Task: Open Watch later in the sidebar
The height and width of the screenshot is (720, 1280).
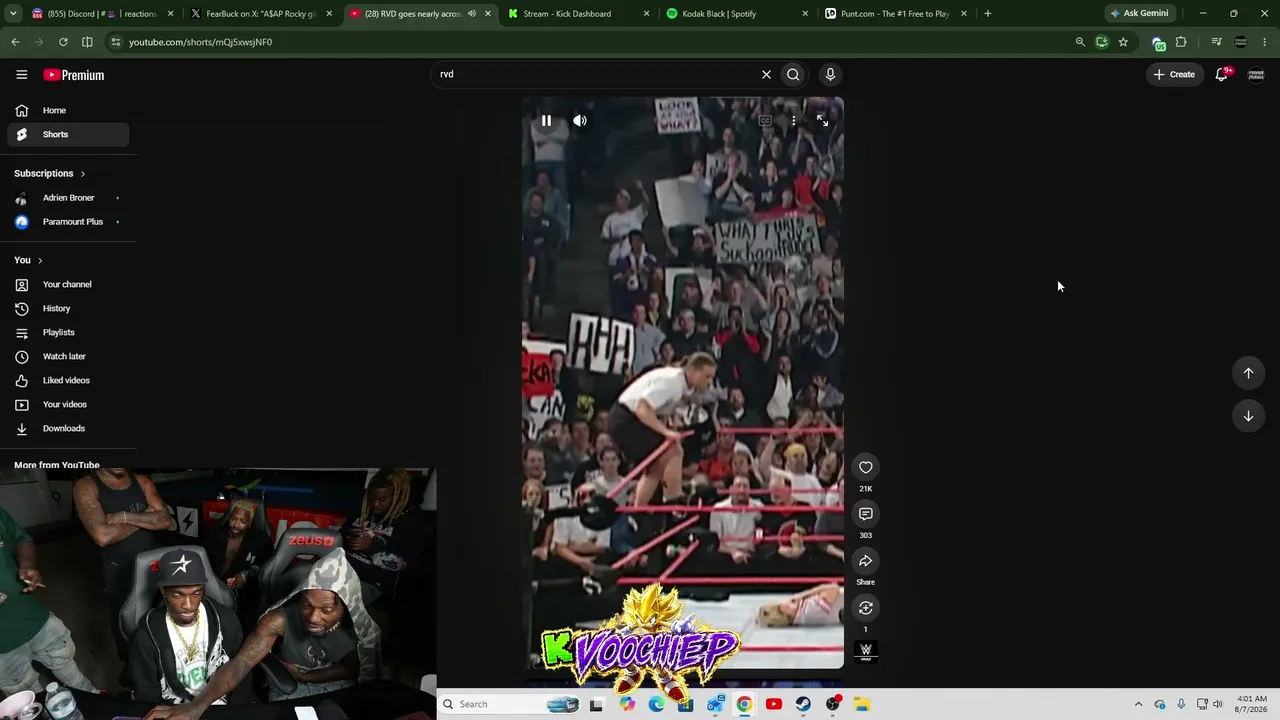Action: 68,357
